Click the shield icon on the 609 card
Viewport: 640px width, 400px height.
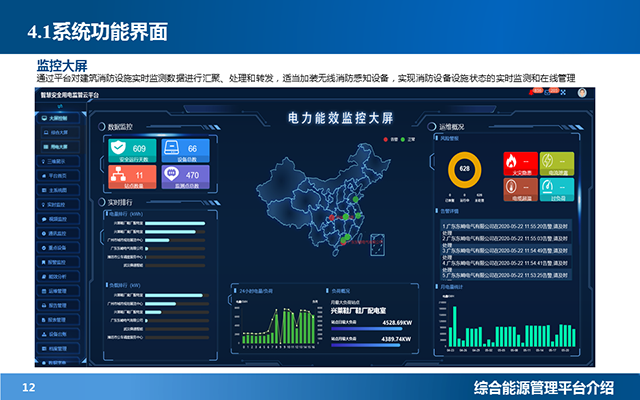[x=118, y=147]
